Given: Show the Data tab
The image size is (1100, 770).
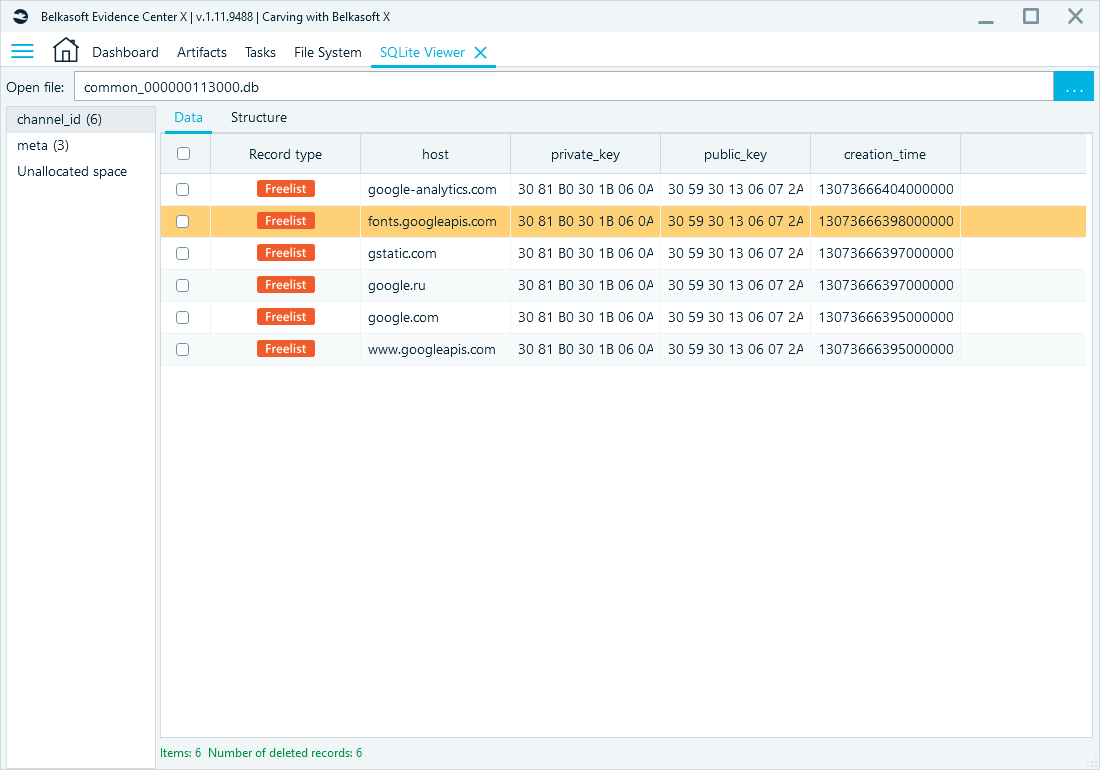Looking at the screenshot, I should [x=188, y=117].
